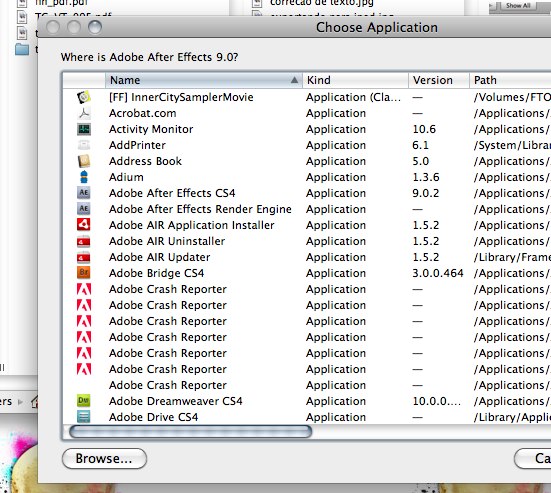Click the After Effects CS4 AE icon
Viewport: 551px width, 493px height.
click(x=84, y=193)
